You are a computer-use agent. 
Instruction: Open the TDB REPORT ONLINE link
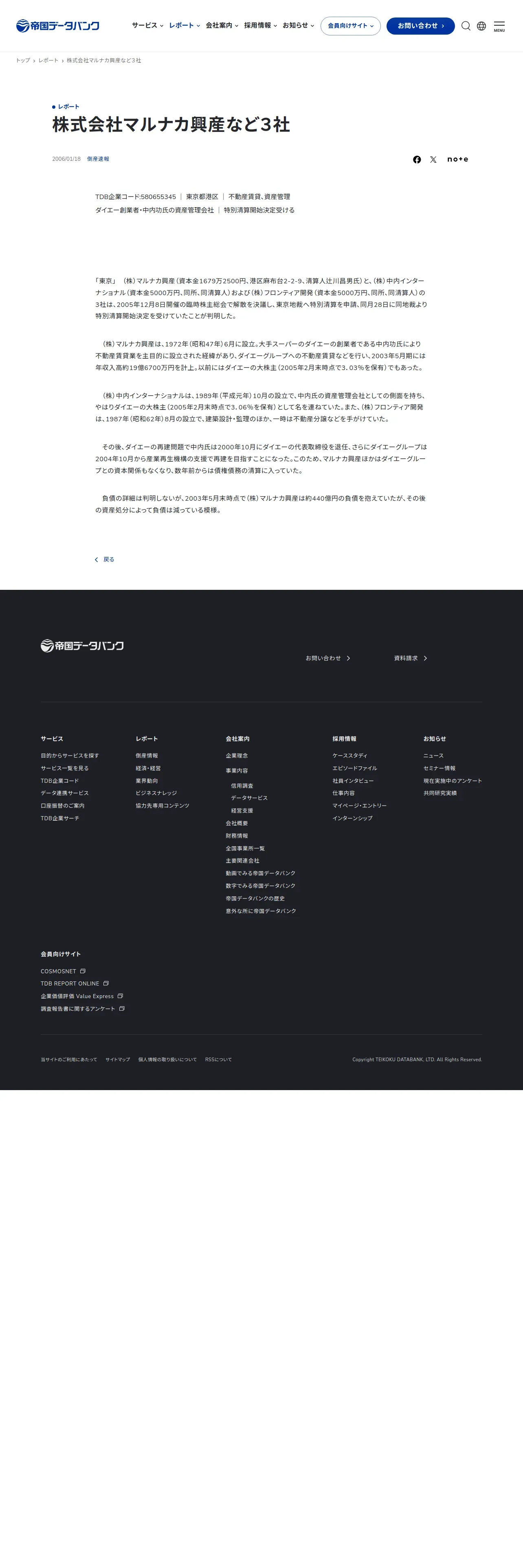click(70, 983)
